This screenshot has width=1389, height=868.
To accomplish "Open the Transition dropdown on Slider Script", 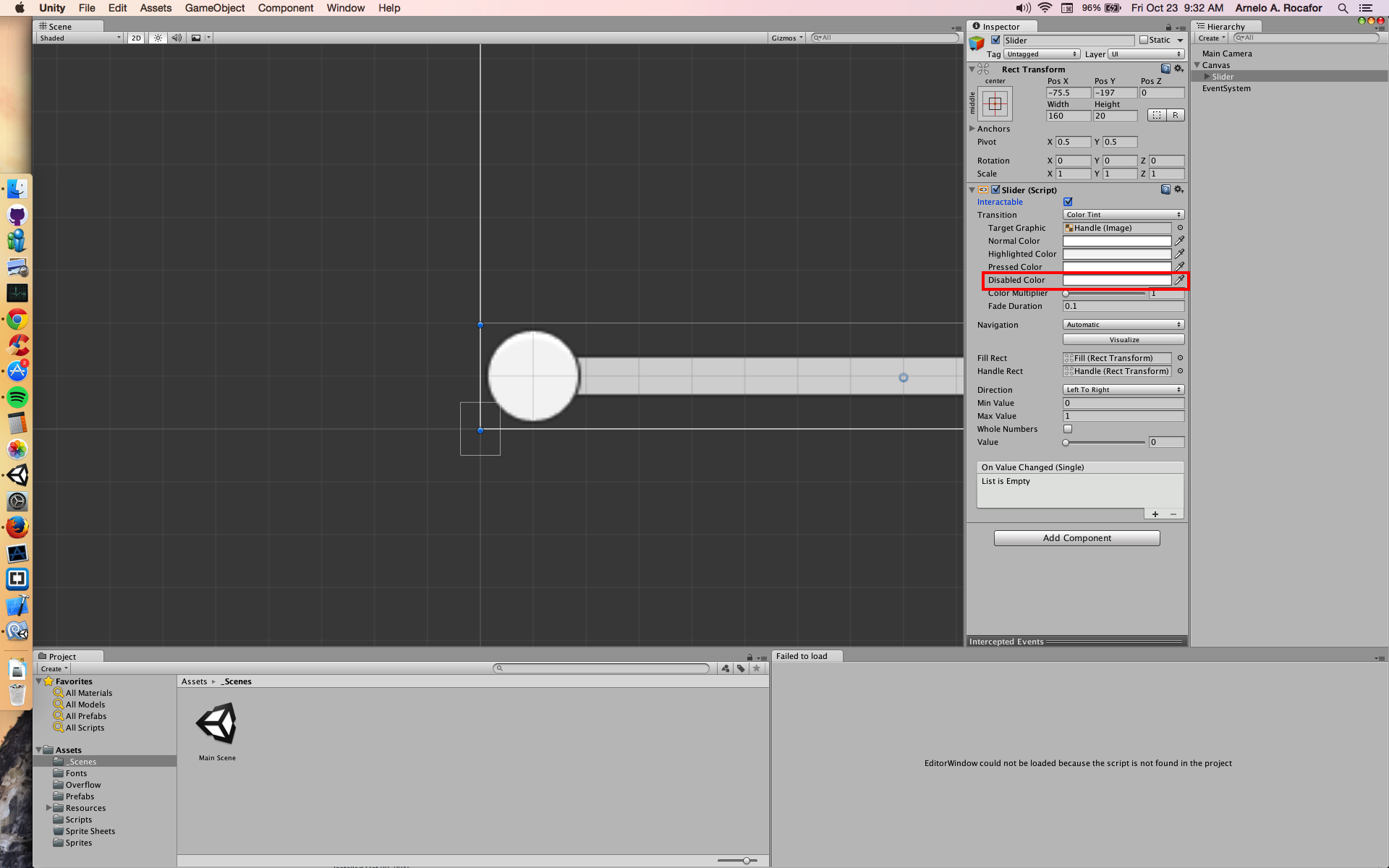I will click(1121, 214).
